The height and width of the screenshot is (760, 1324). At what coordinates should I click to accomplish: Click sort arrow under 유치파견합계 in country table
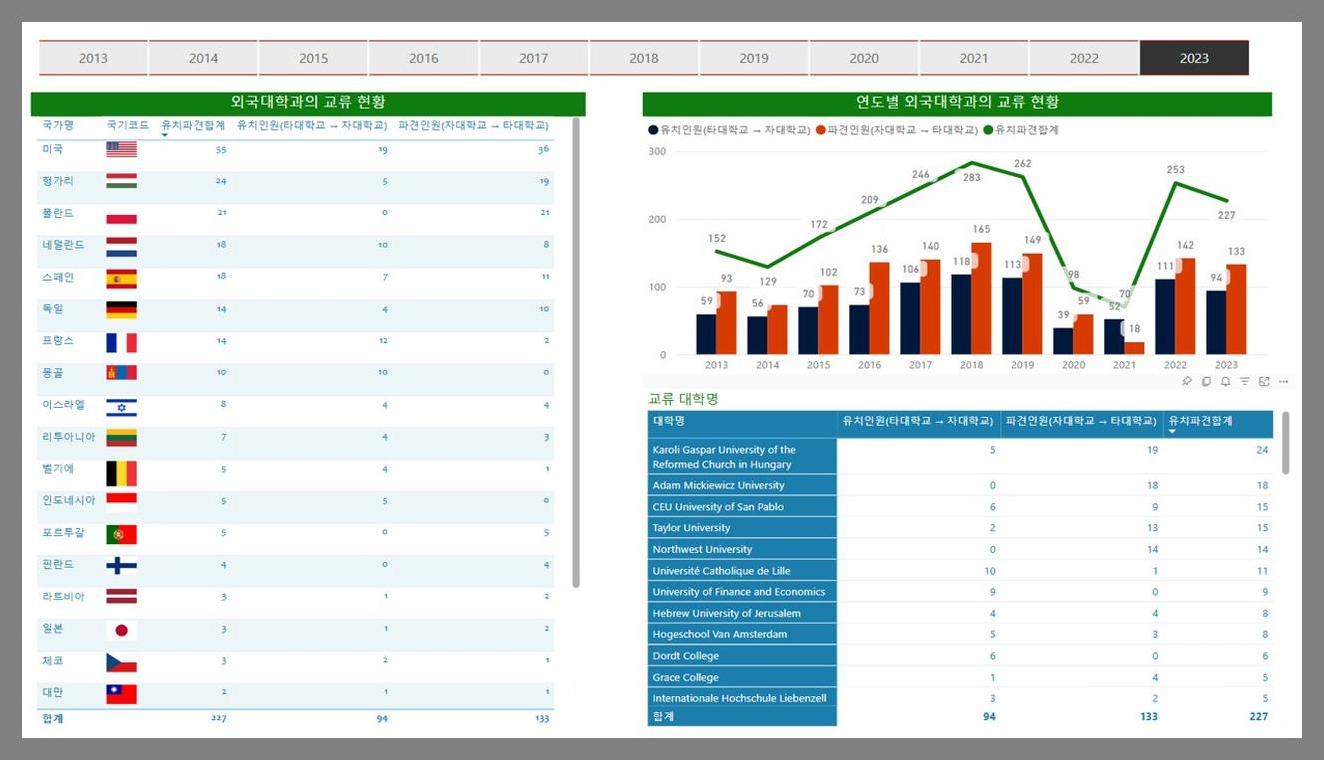point(165,135)
